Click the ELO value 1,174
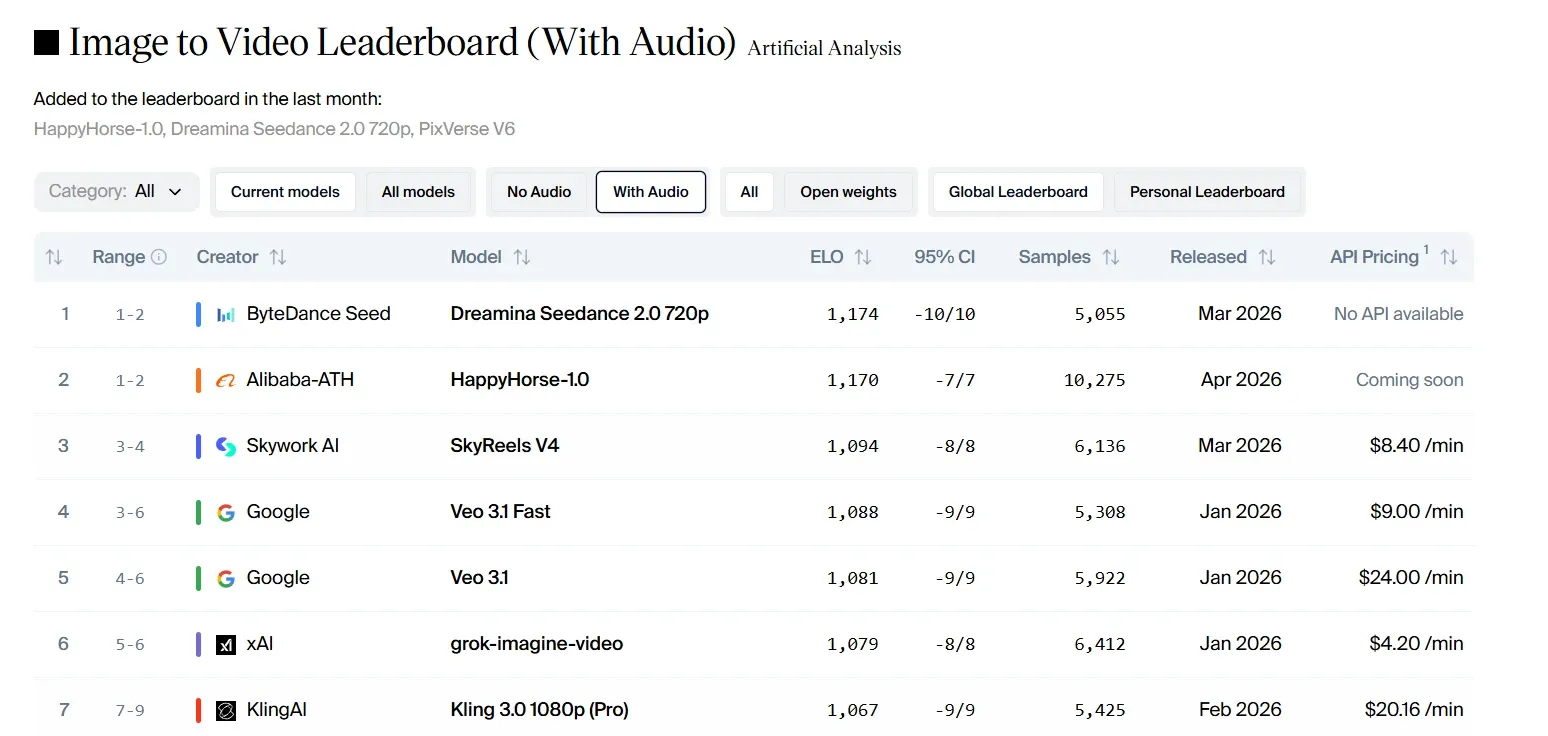This screenshot has width=1548, height=736. tap(853, 314)
